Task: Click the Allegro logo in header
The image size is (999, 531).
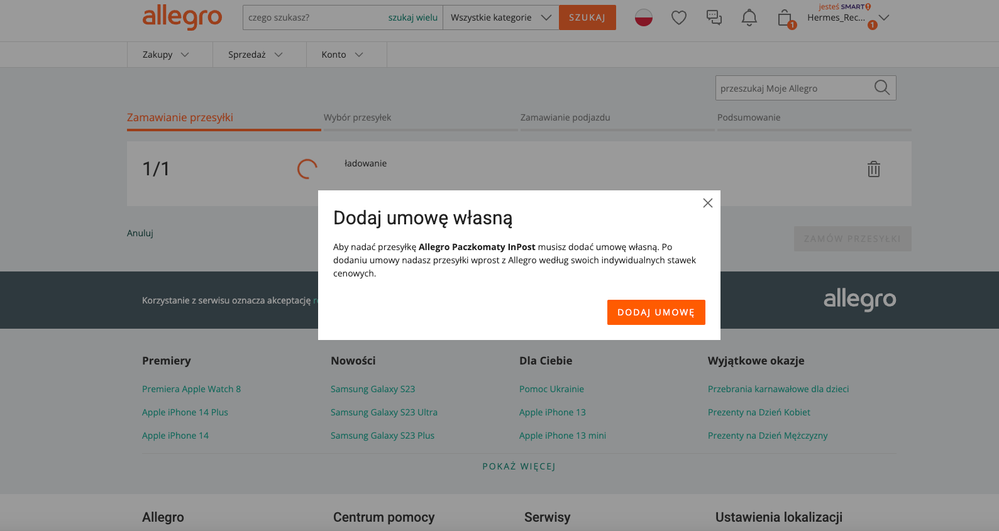Action: pos(182,18)
